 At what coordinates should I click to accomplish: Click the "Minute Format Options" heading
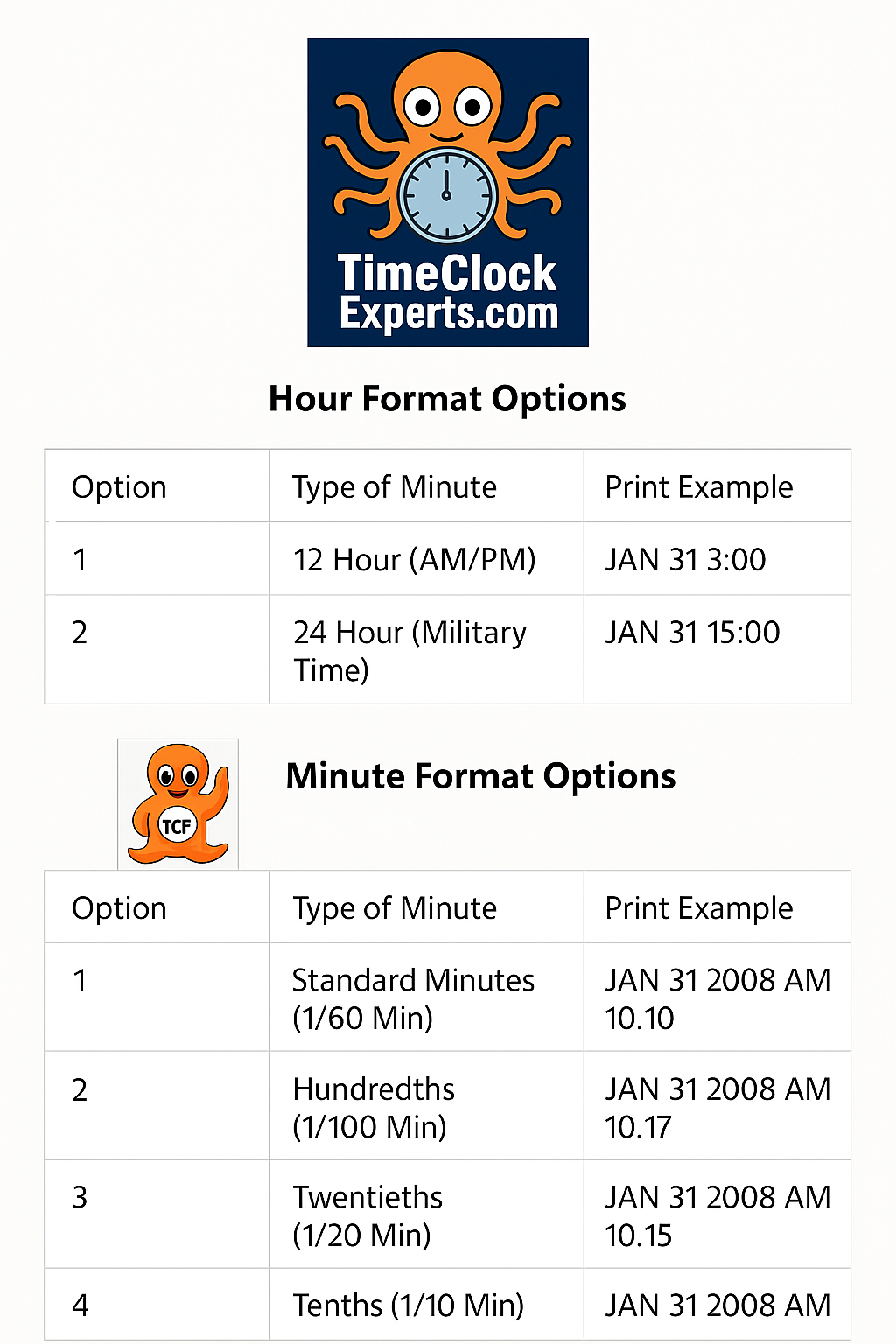[480, 776]
